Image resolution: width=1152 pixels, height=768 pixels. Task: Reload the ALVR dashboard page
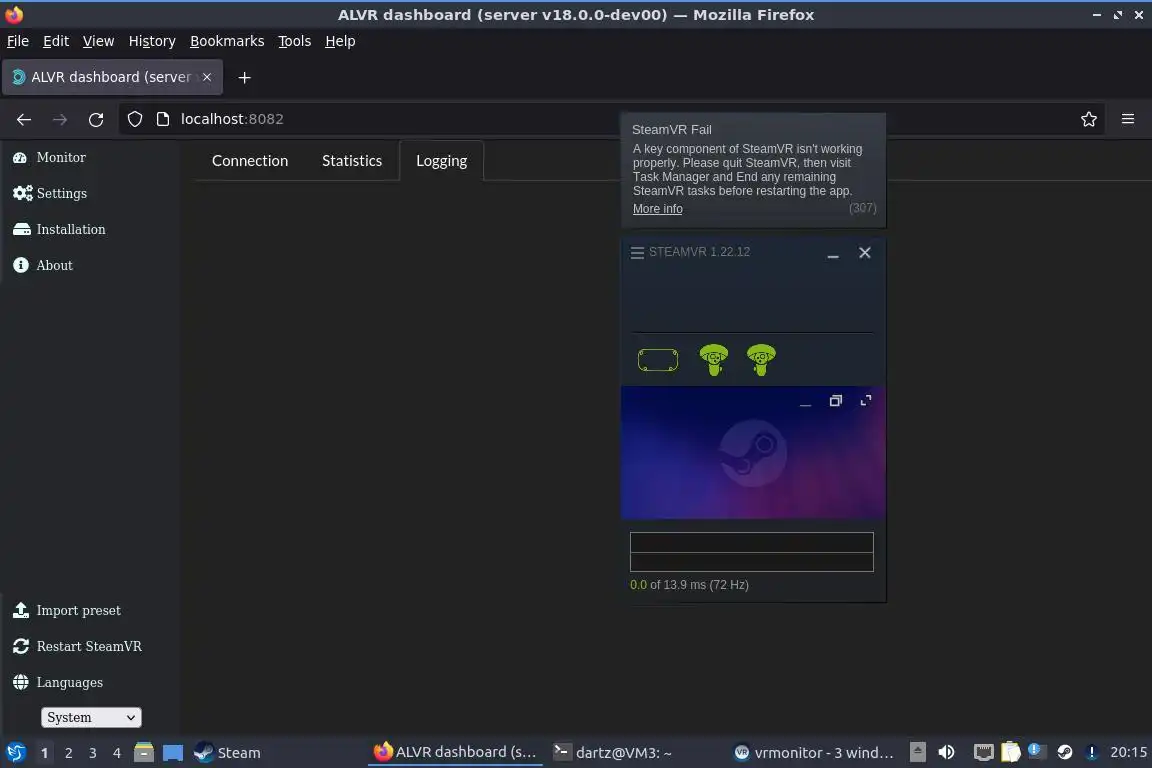[x=96, y=119]
